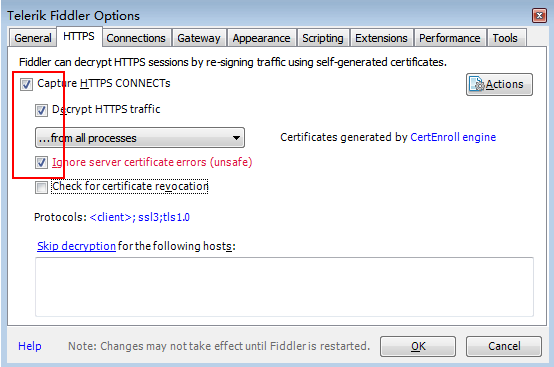554x367 pixels.
Task: Close the Fiddler Options dialog
Action: [539, 16]
